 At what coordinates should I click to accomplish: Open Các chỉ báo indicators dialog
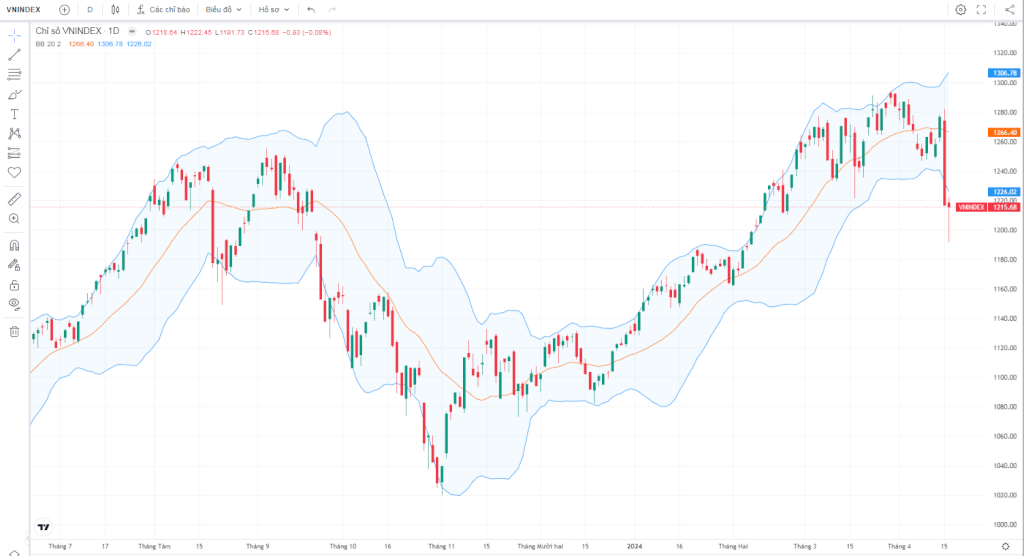pos(164,10)
